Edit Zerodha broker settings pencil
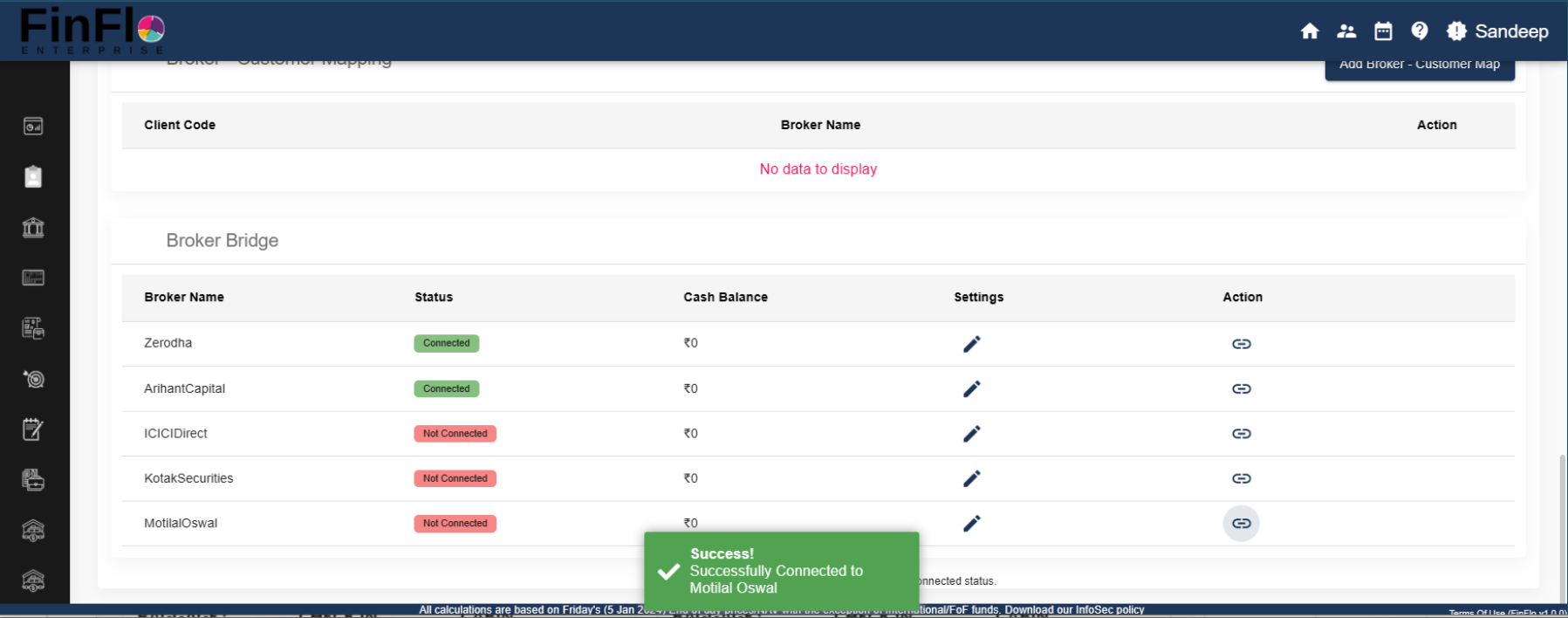The height and width of the screenshot is (618, 1568). point(972,344)
